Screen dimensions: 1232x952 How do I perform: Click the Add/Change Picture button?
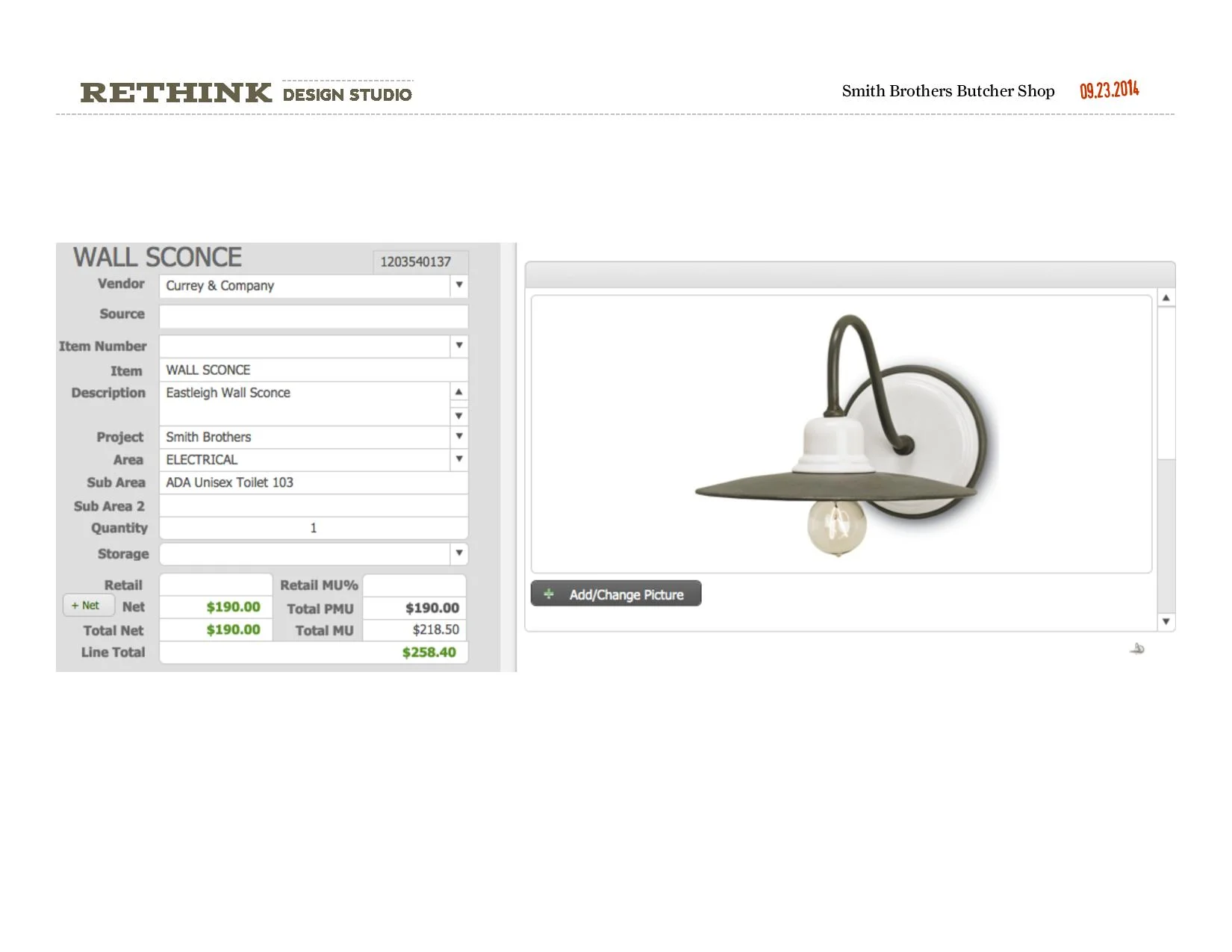tap(616, 594)
